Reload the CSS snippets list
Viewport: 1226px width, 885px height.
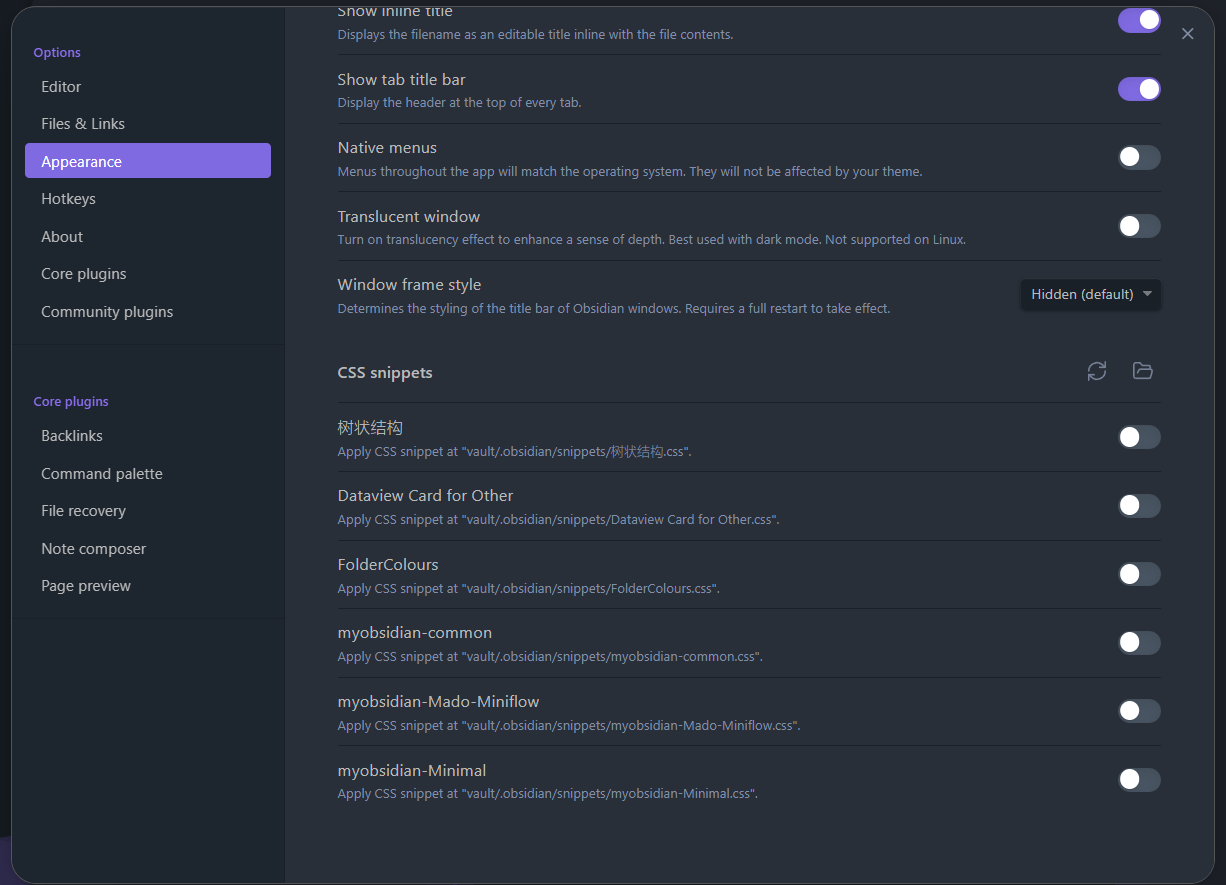[x=1097, y=371]
